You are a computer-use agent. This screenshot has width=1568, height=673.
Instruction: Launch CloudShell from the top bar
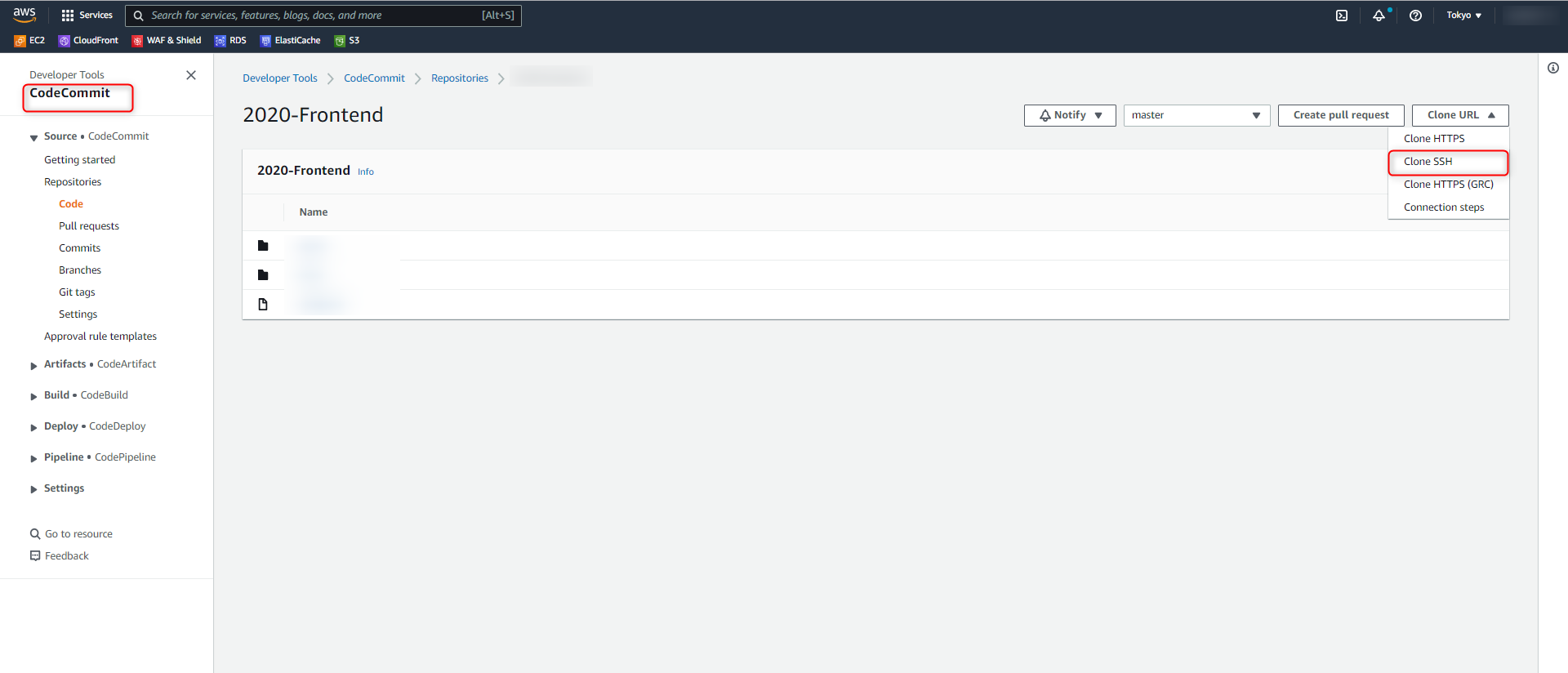(1342, 16)
